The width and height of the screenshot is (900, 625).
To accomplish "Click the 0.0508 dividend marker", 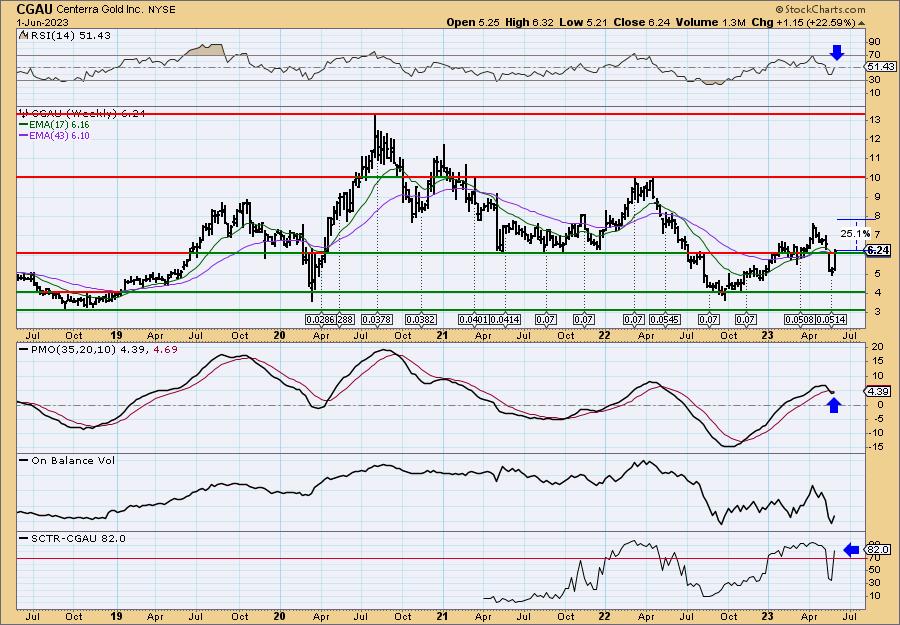I will tap(801, 319).
